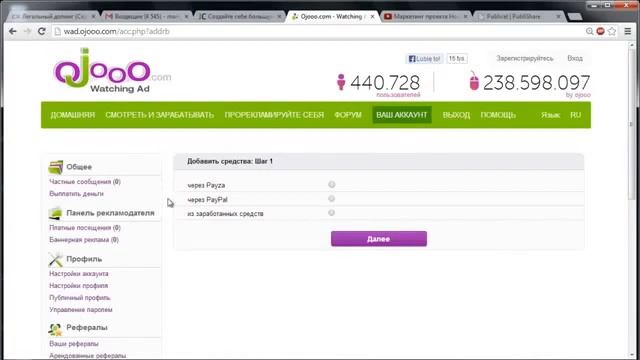Open the Выплатить деньги link
640x360 pixels.
coord(76,193)
